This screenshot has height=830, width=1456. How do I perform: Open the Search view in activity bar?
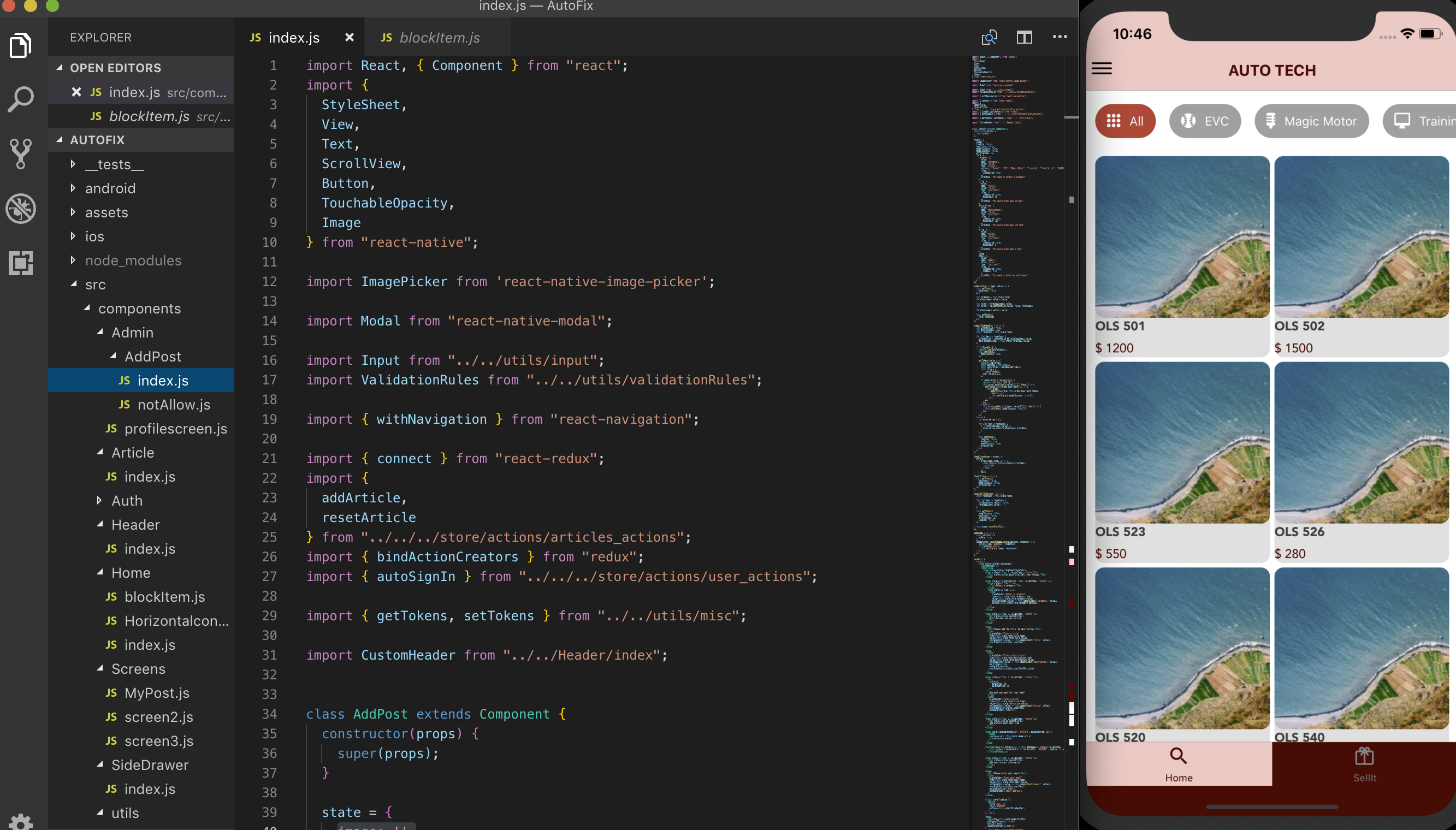tap(21, 100)
